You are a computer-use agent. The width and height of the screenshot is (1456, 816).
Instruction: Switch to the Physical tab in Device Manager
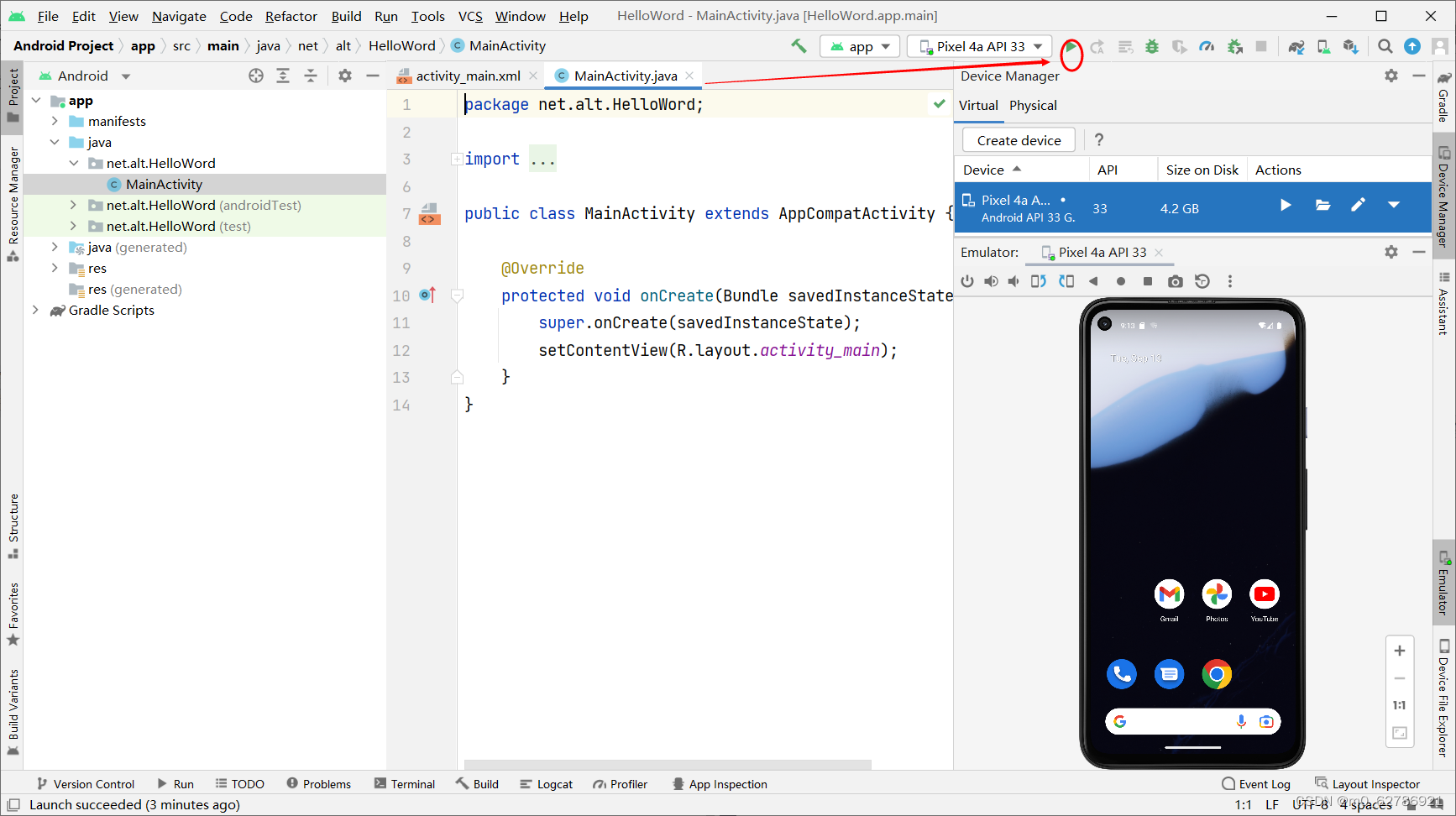point(1033,105)
